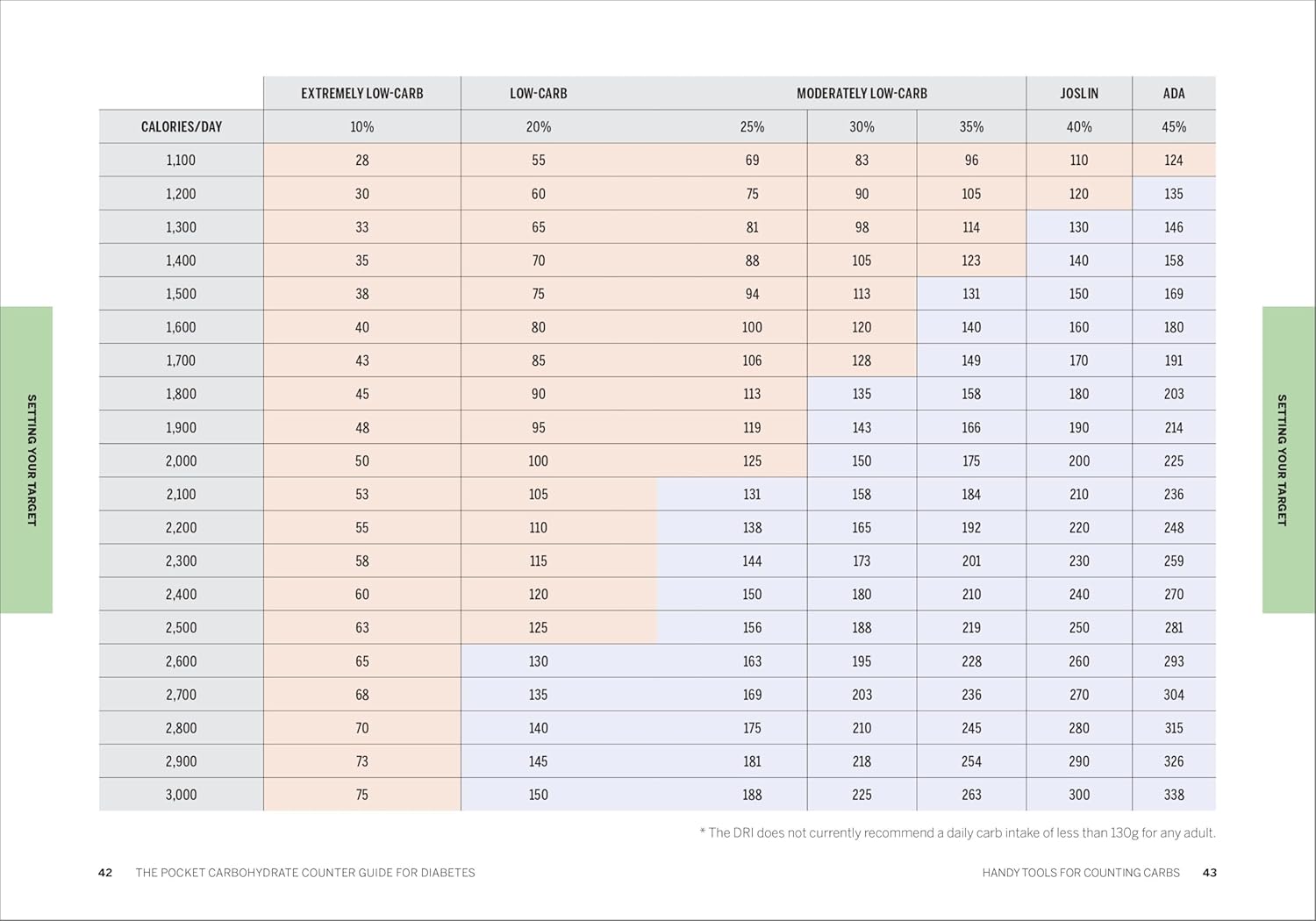Click the peach-colored cell with value 125 at 25%
This screenshot has height=921, width=1316.
pyautogui.click(x=751, y=460)
